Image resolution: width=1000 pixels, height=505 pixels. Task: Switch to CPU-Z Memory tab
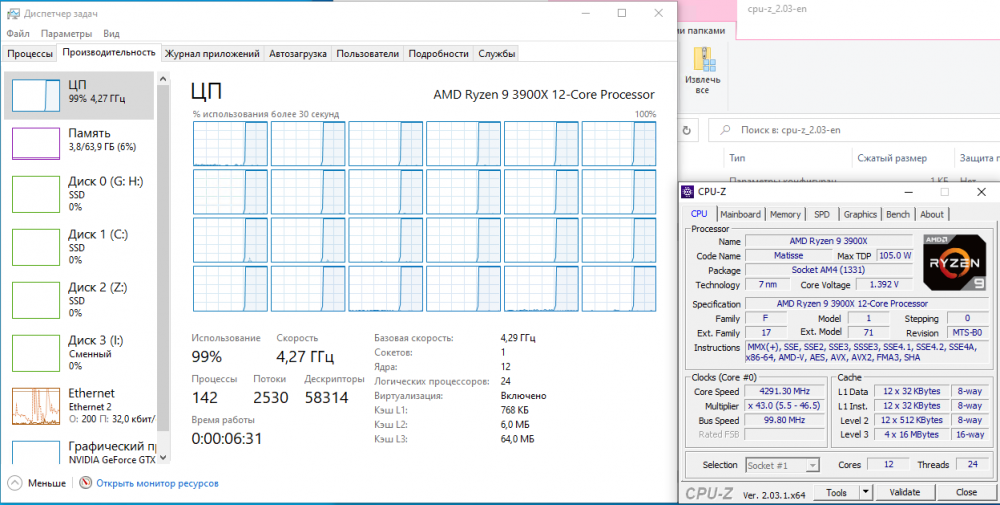pos(784,214)
